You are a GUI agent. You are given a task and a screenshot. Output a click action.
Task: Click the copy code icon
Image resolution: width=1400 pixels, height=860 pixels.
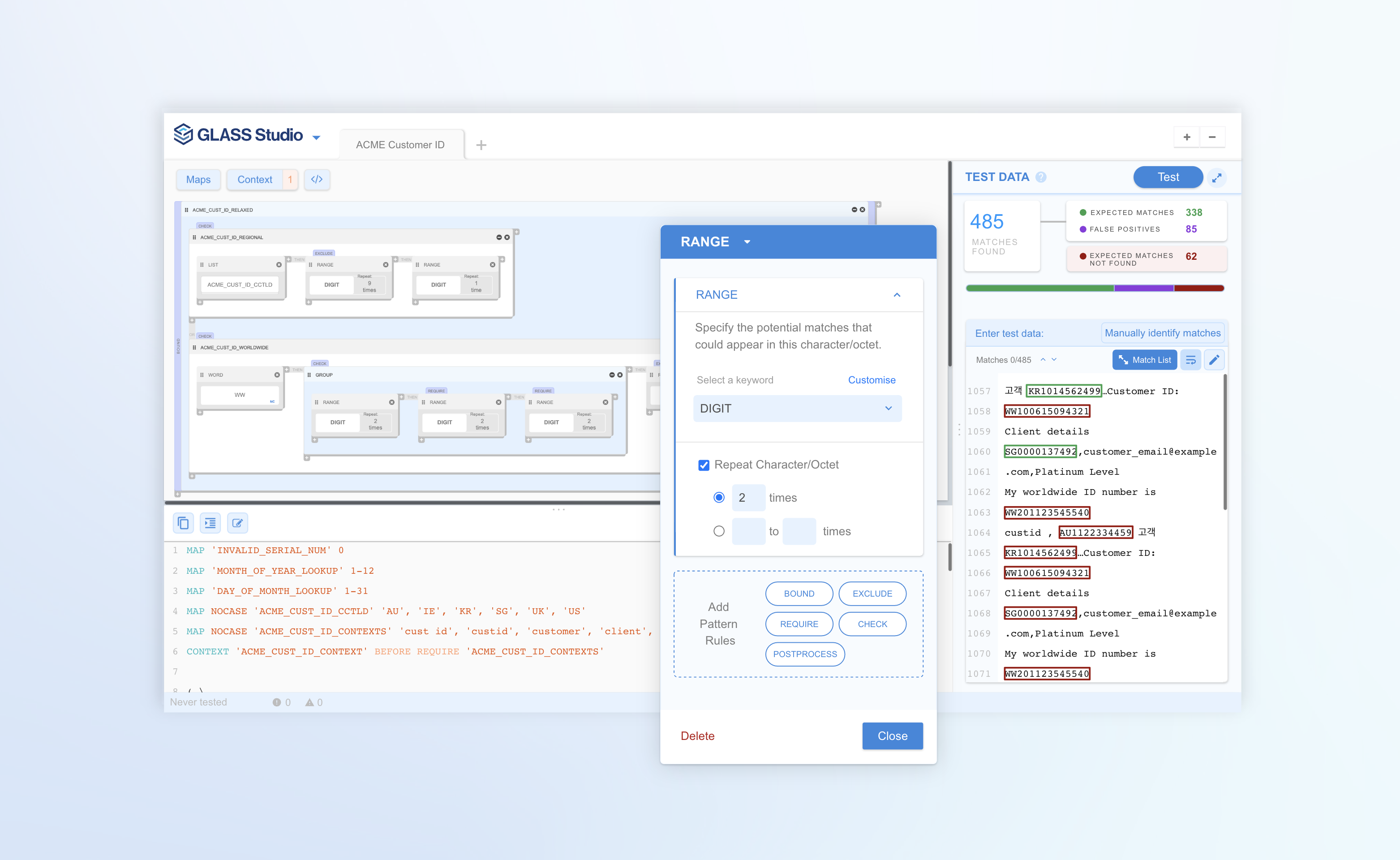click(x=183, y=523)
